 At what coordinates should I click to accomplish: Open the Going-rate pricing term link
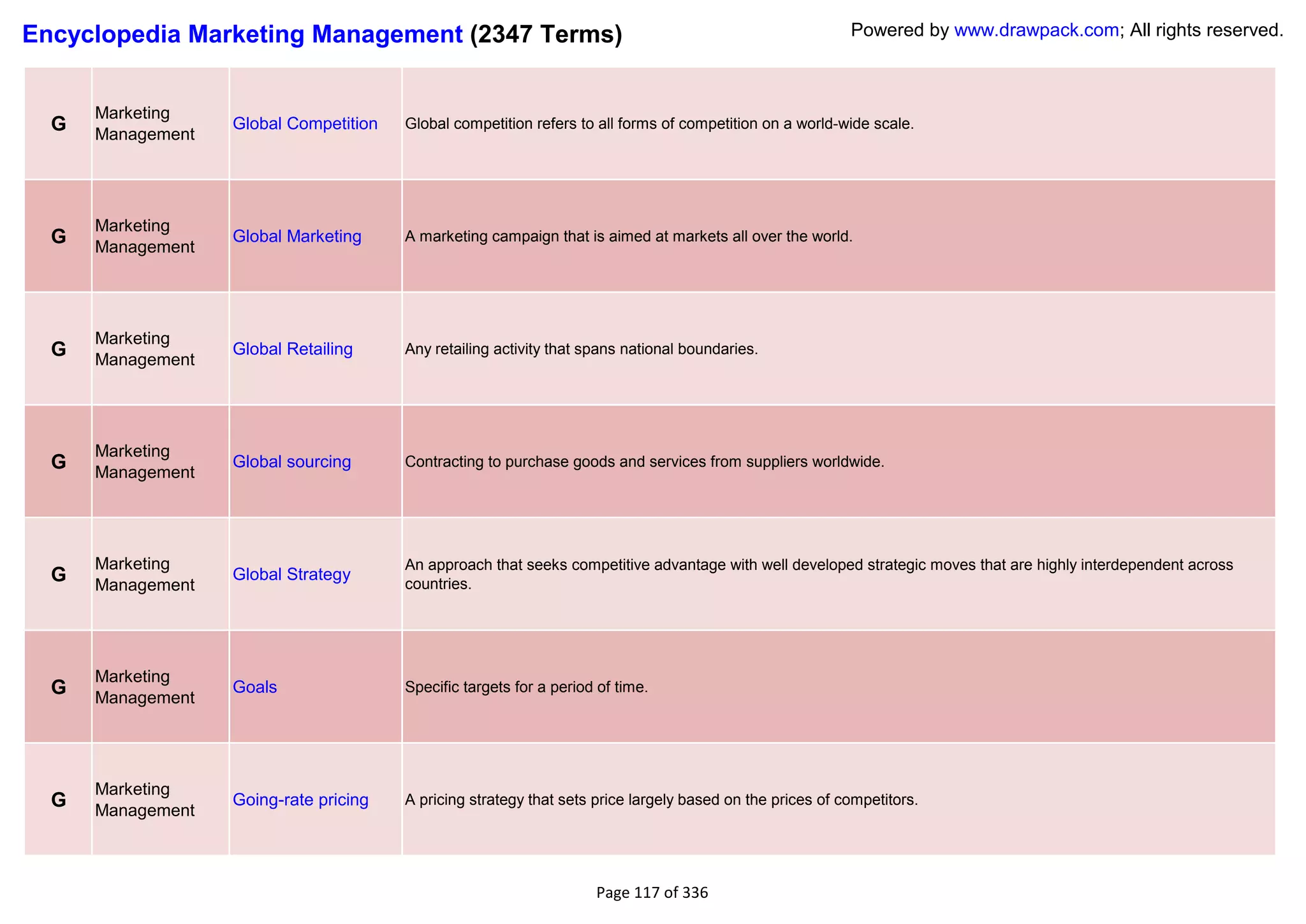pyautogui.click(x=300, y=800)
